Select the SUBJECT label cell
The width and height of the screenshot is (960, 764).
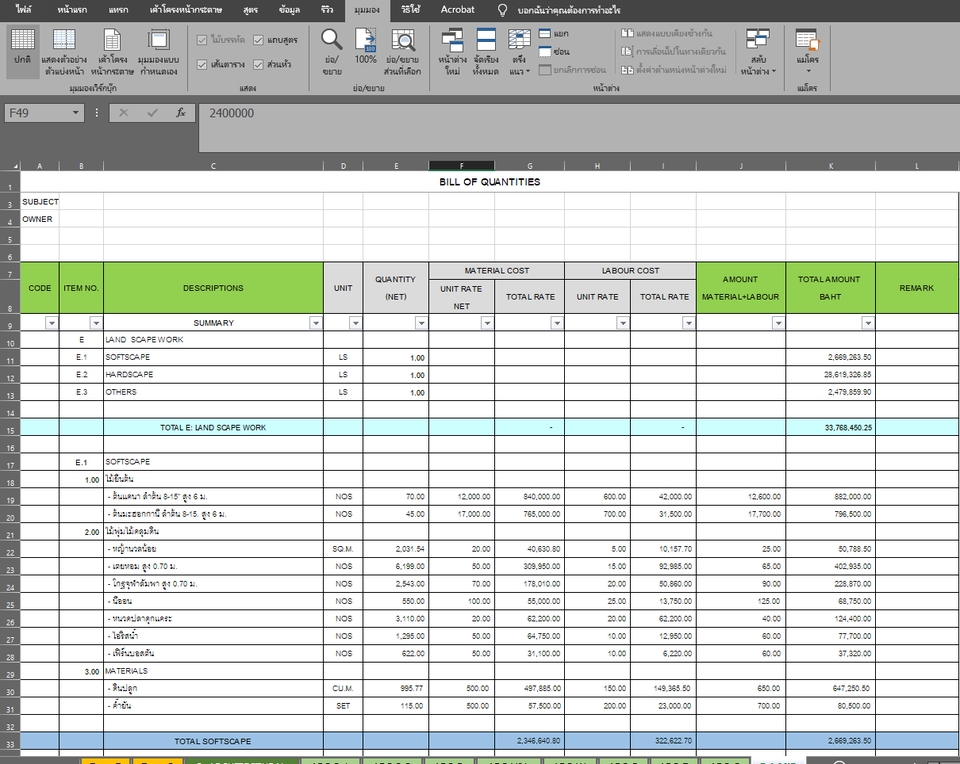point(40,201)
